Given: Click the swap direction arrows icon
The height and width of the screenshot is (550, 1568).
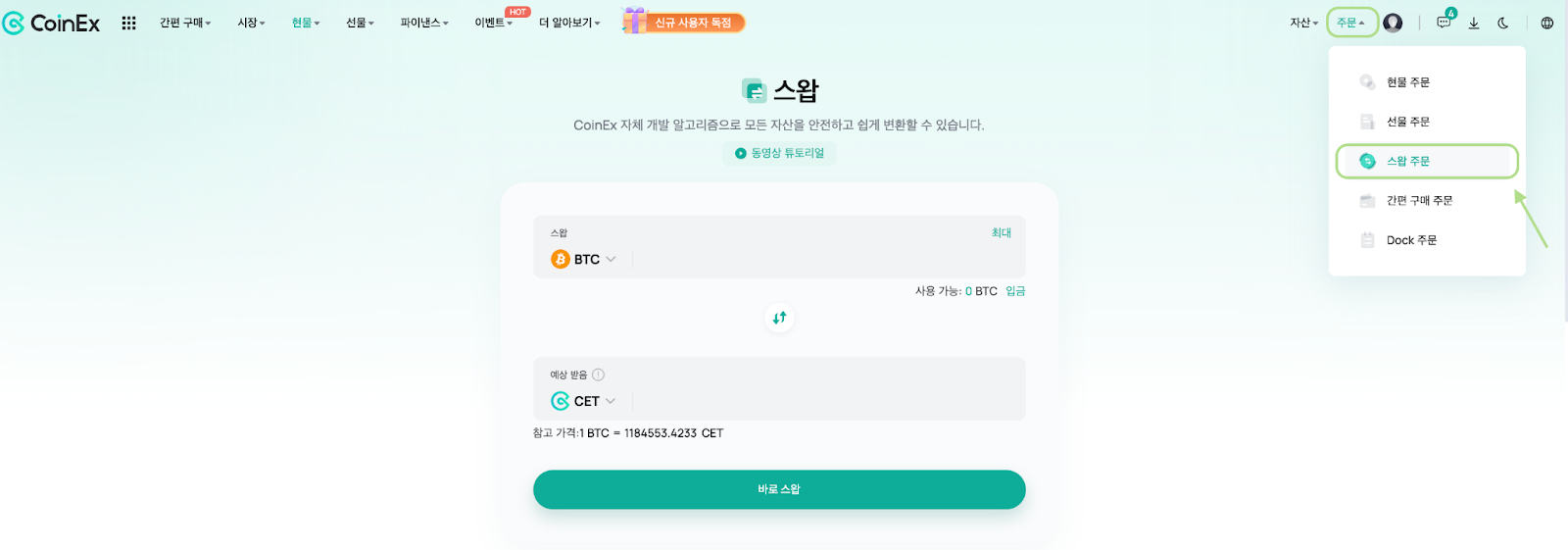Looking at the screenshot, I should (x=779, y=318).
